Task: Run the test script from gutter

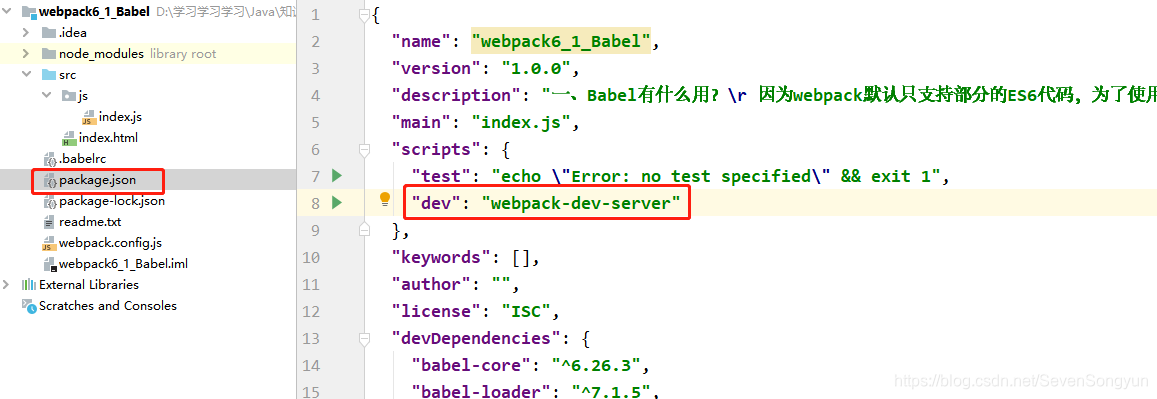Action: pyautogui.click(x=337, y=176)
